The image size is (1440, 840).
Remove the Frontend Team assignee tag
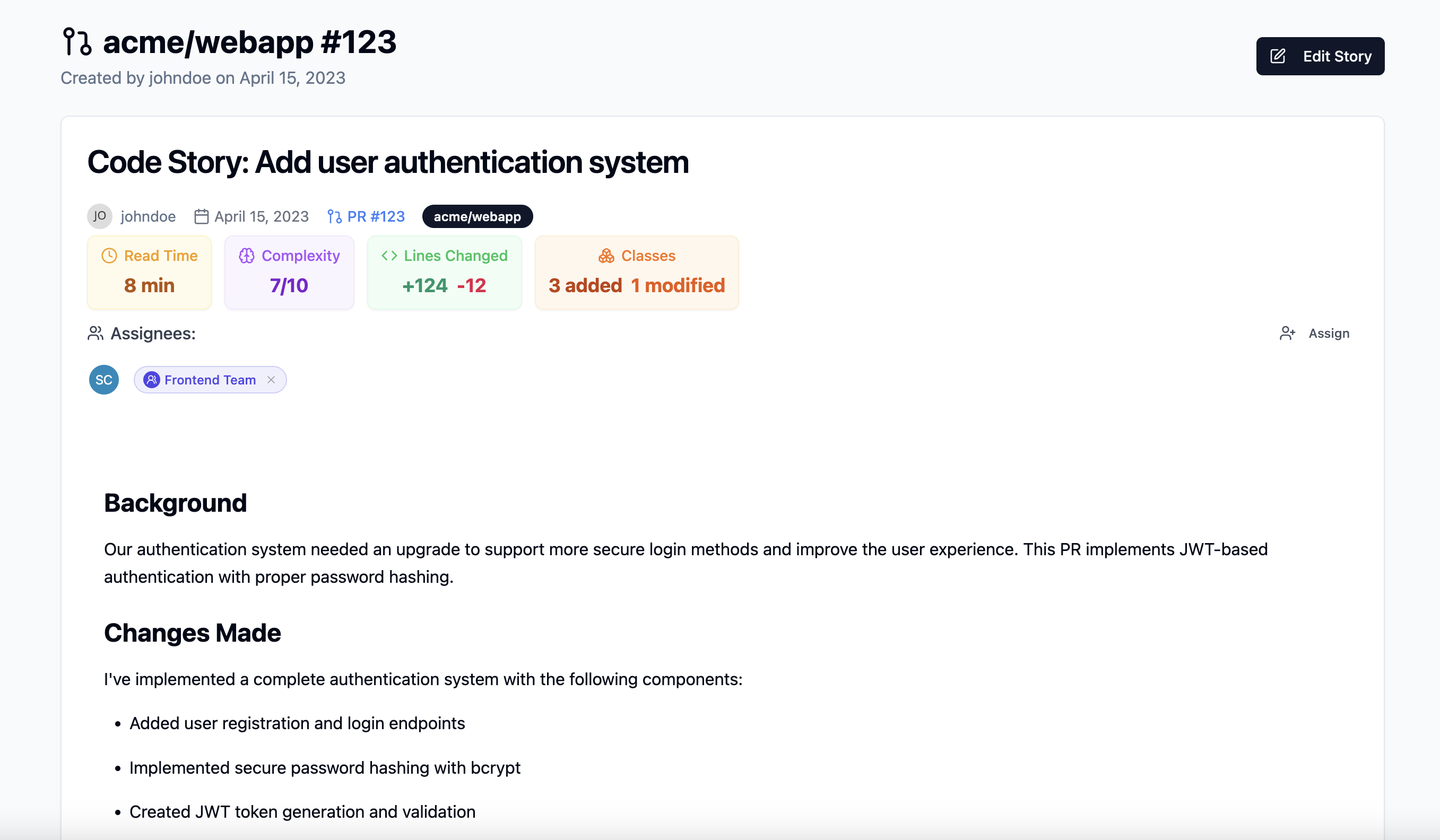271,380
